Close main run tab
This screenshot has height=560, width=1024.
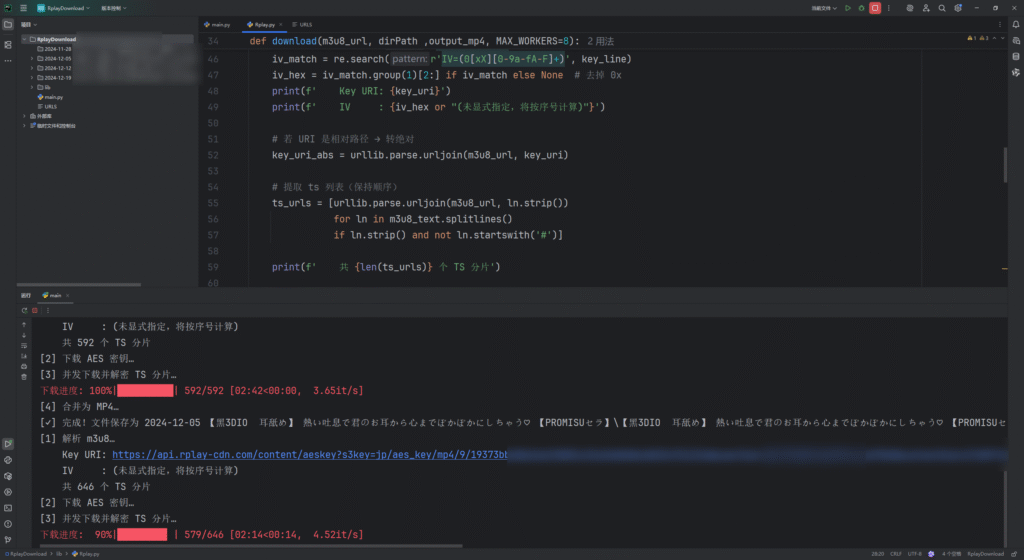[x=67, y=296]
